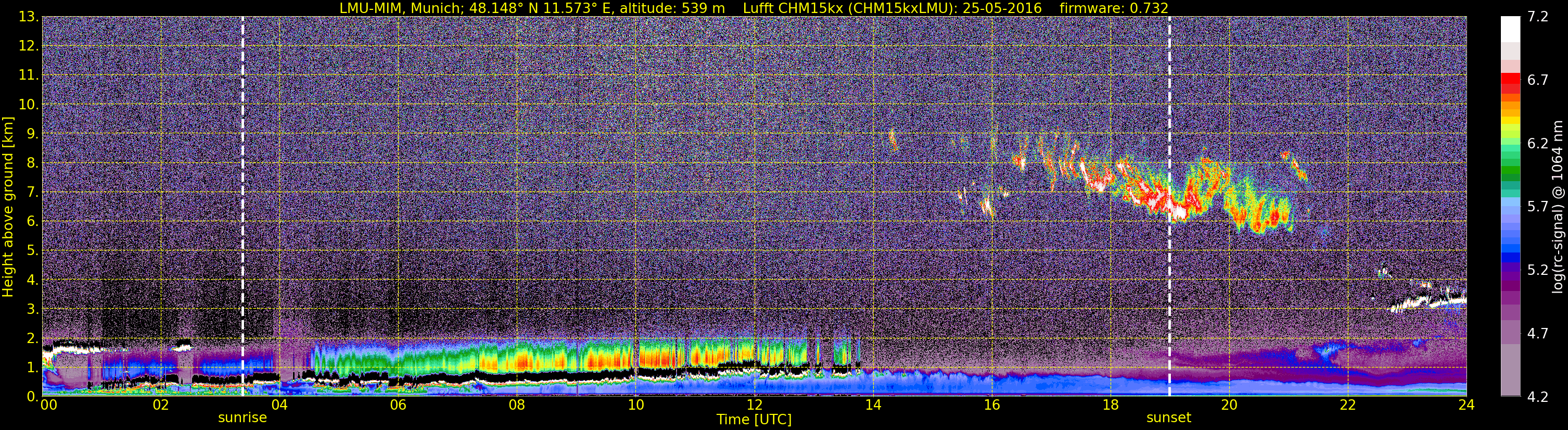Click the time axis tick label 06
Image resolution: width=1568 pixels, height=430 pixels.
pos(398,404)
